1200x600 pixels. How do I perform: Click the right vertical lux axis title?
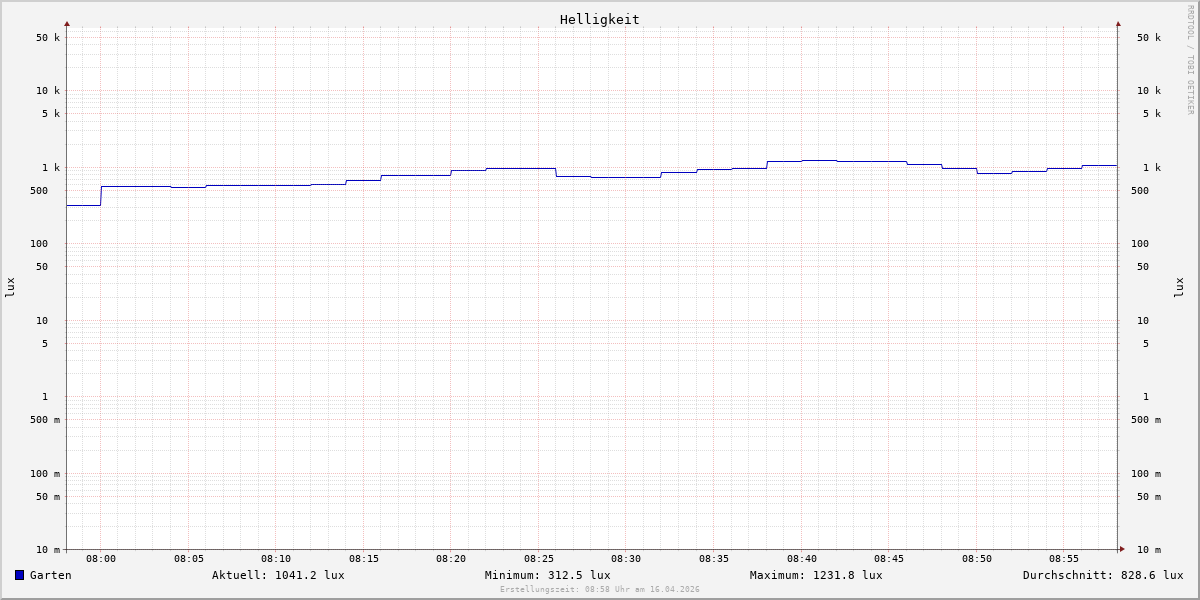(1179, 287)
